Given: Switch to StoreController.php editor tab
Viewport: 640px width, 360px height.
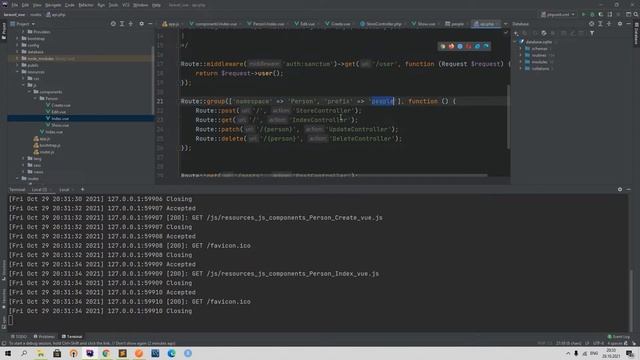Looking at the screenshot, I should [381, 24].
